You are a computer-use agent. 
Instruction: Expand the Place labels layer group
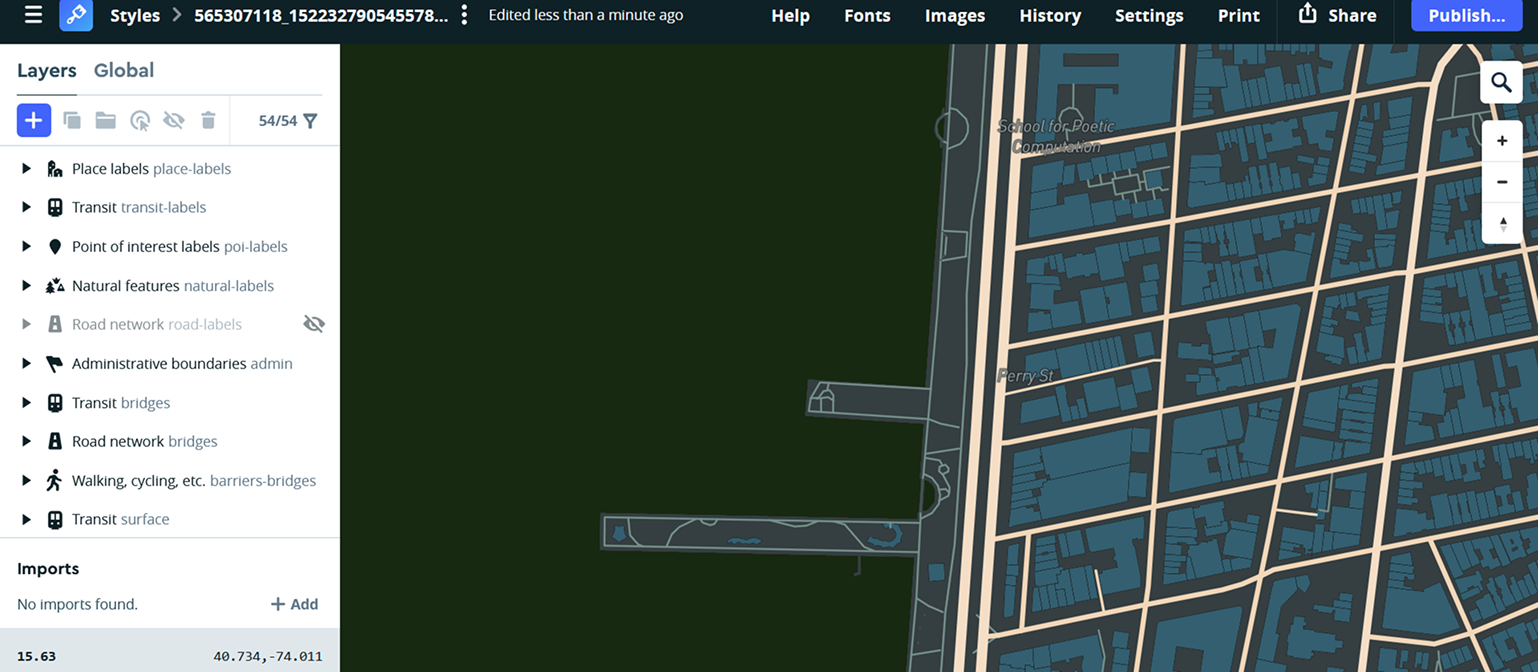(27, 168)
